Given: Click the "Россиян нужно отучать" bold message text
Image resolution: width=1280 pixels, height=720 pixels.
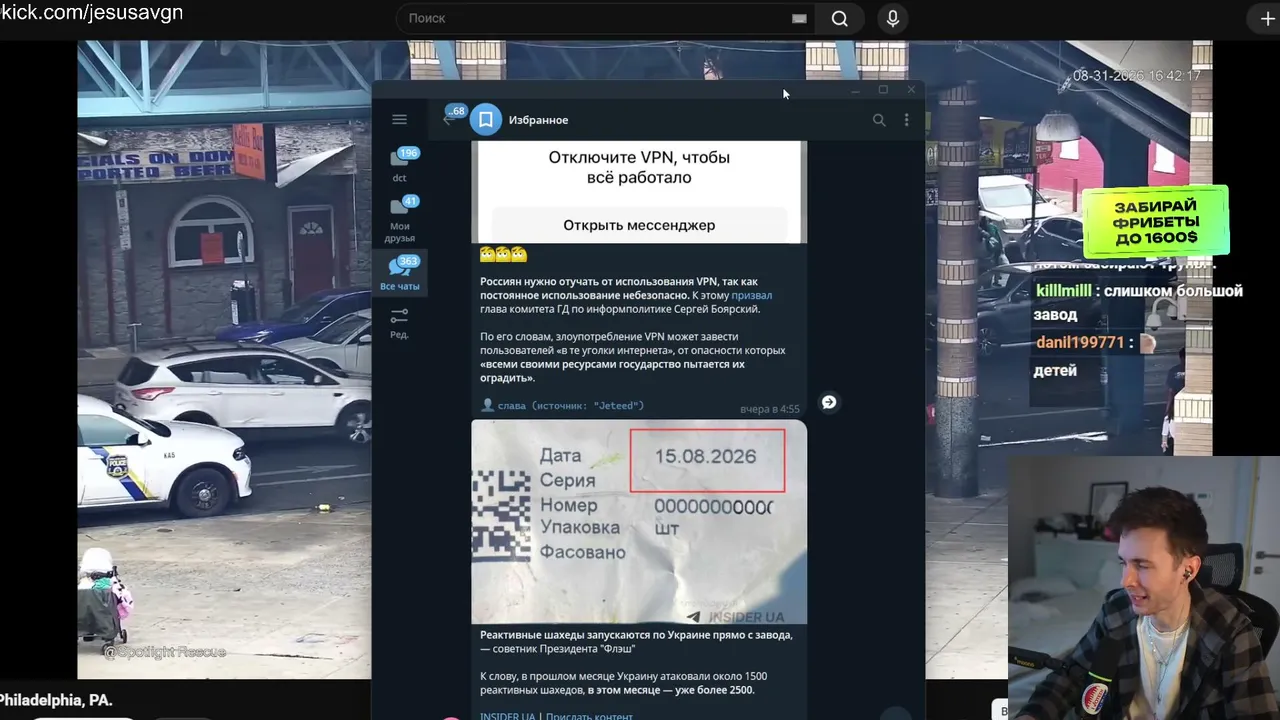Looking at the screenshot, I should point(618,288).
